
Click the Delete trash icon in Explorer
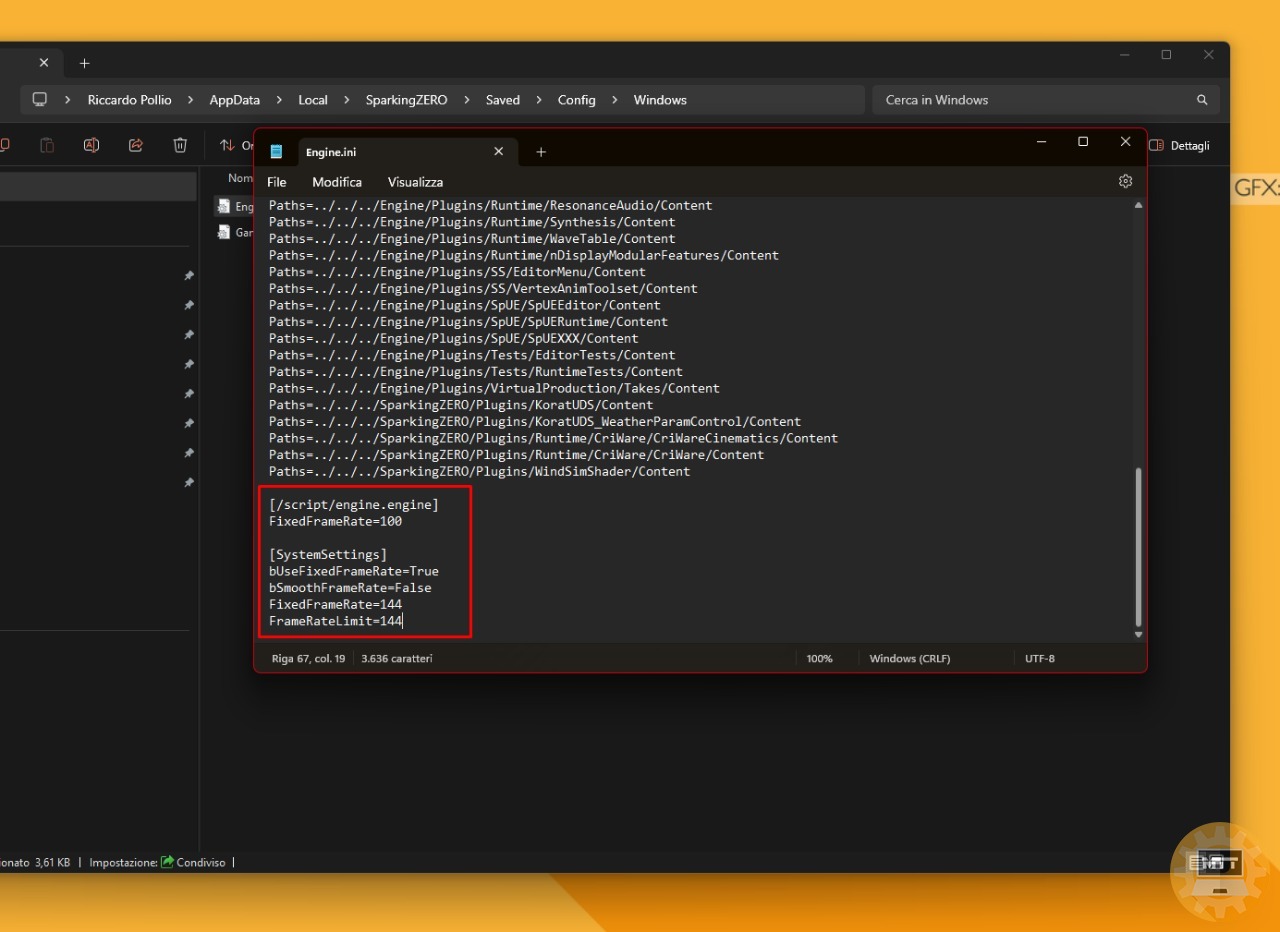pos(180,145)
